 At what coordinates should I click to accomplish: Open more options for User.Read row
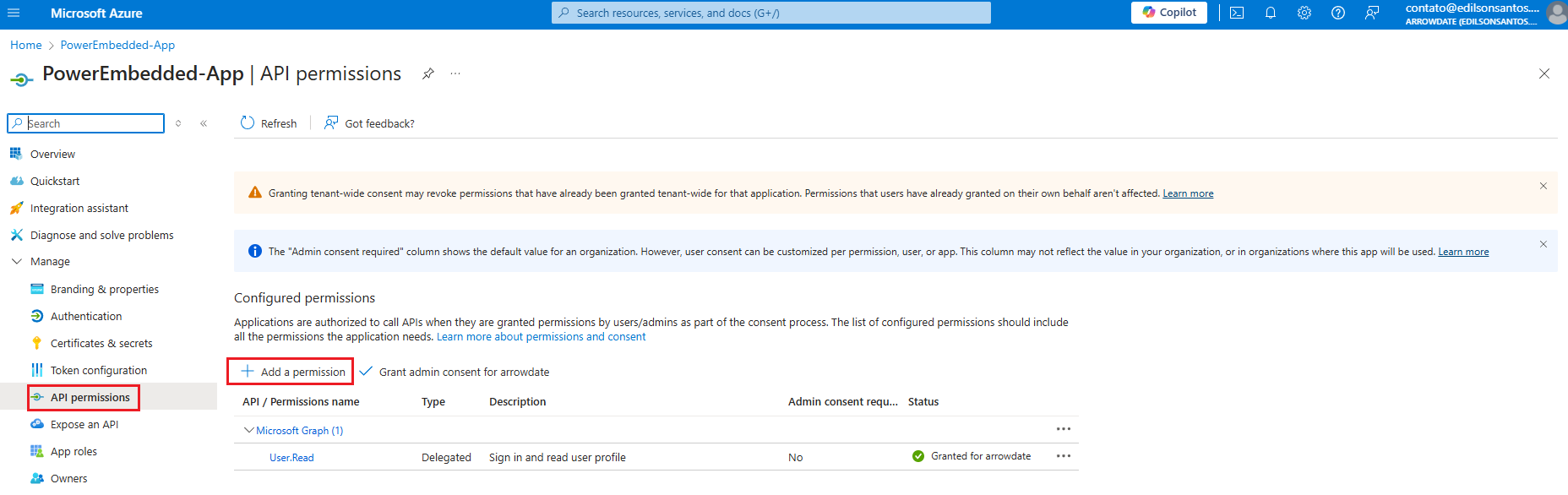point(1063,456)
